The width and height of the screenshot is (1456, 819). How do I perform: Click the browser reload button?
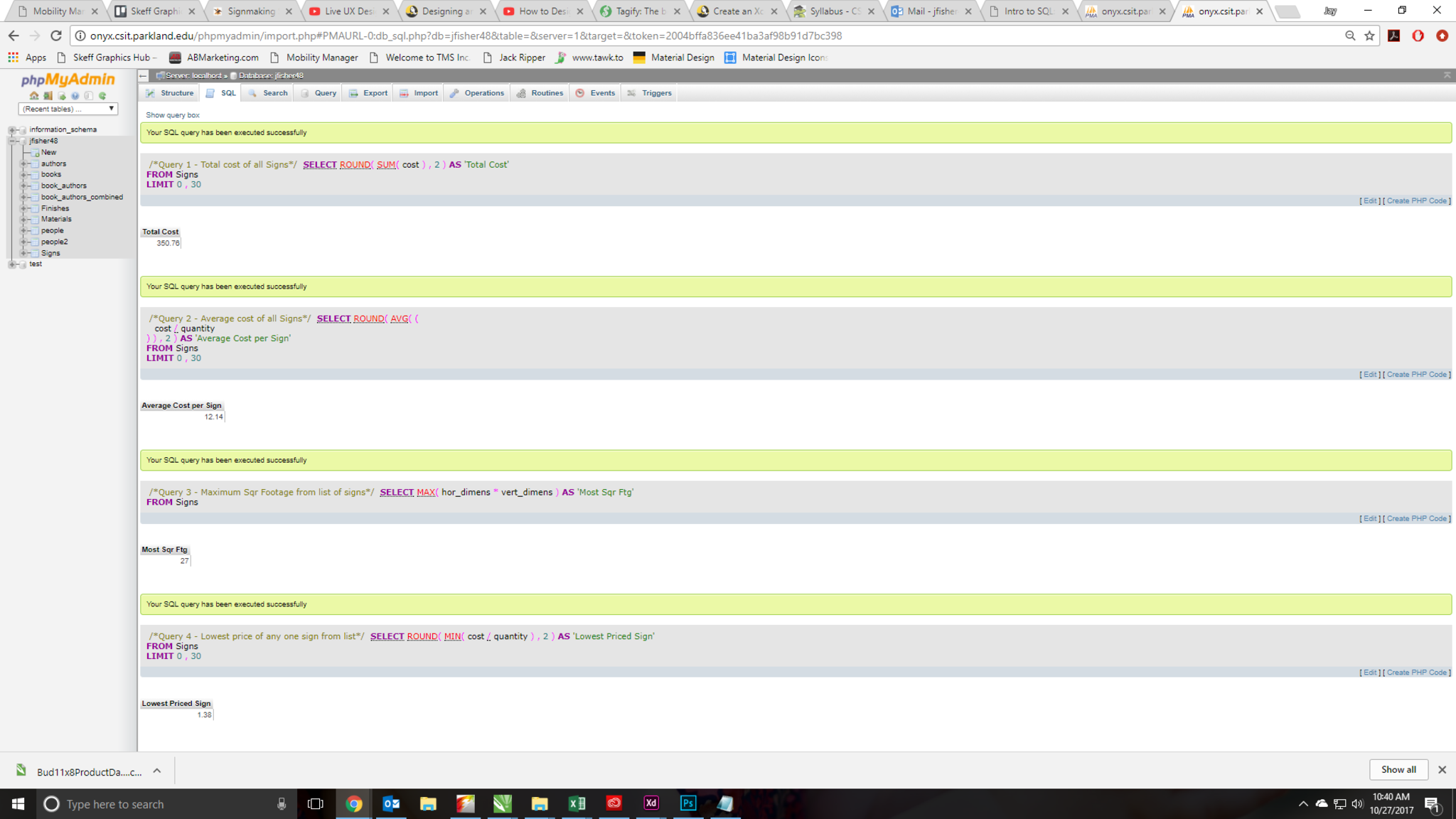(57, 36)
